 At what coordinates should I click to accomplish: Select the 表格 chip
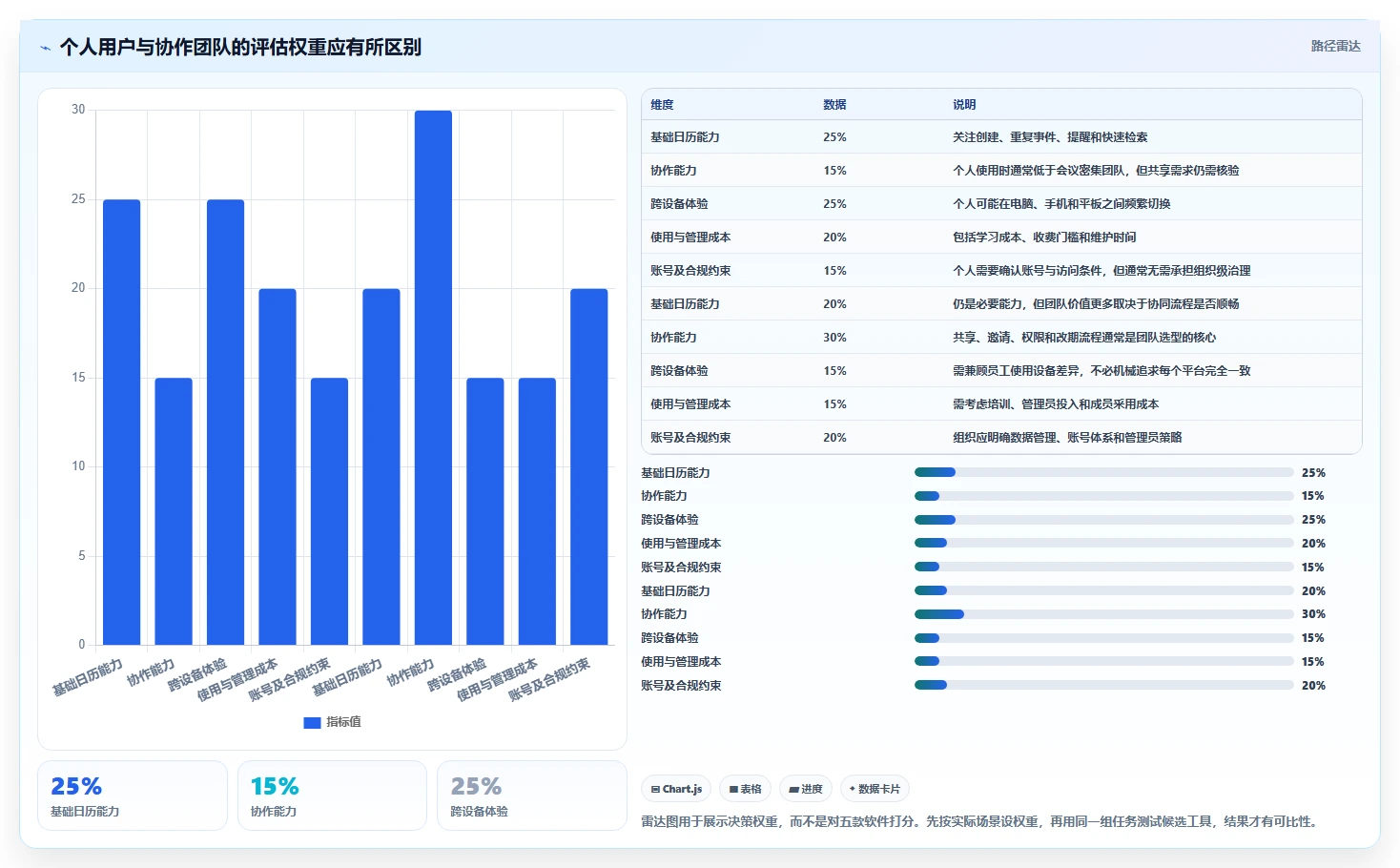(x=745, y=789)
